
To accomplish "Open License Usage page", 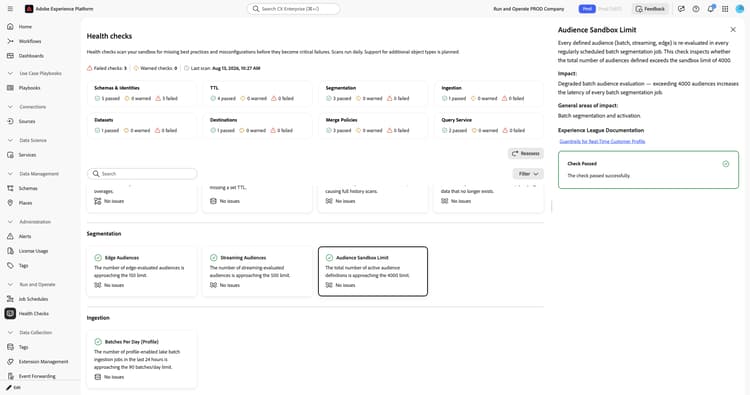I will (33, 251).
